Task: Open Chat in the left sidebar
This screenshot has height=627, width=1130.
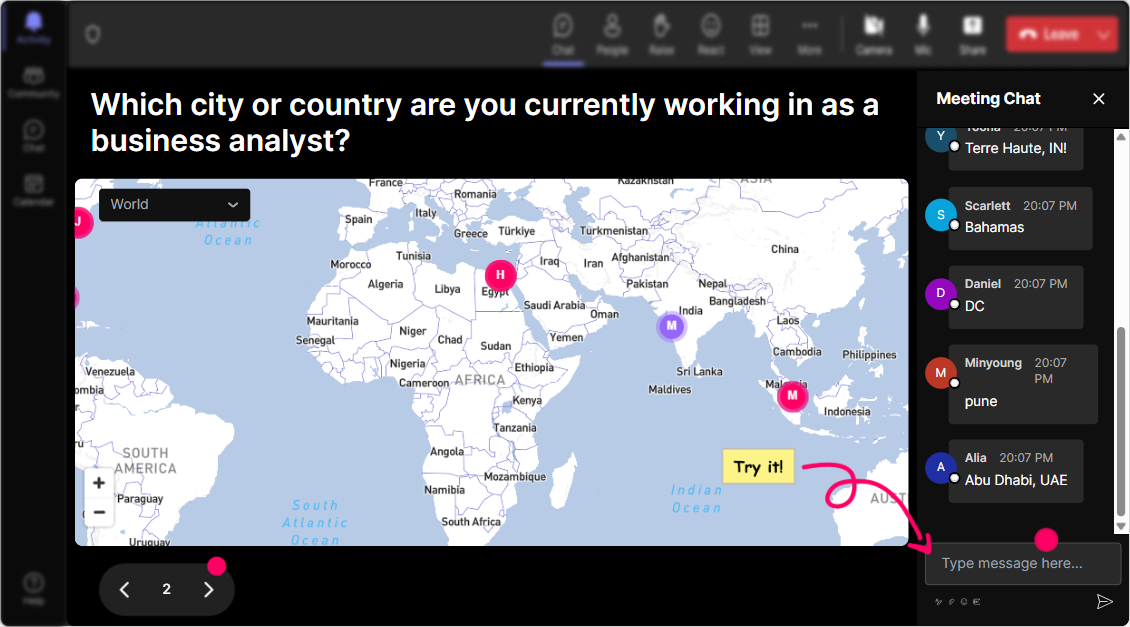Action: [x=34, y=136]
